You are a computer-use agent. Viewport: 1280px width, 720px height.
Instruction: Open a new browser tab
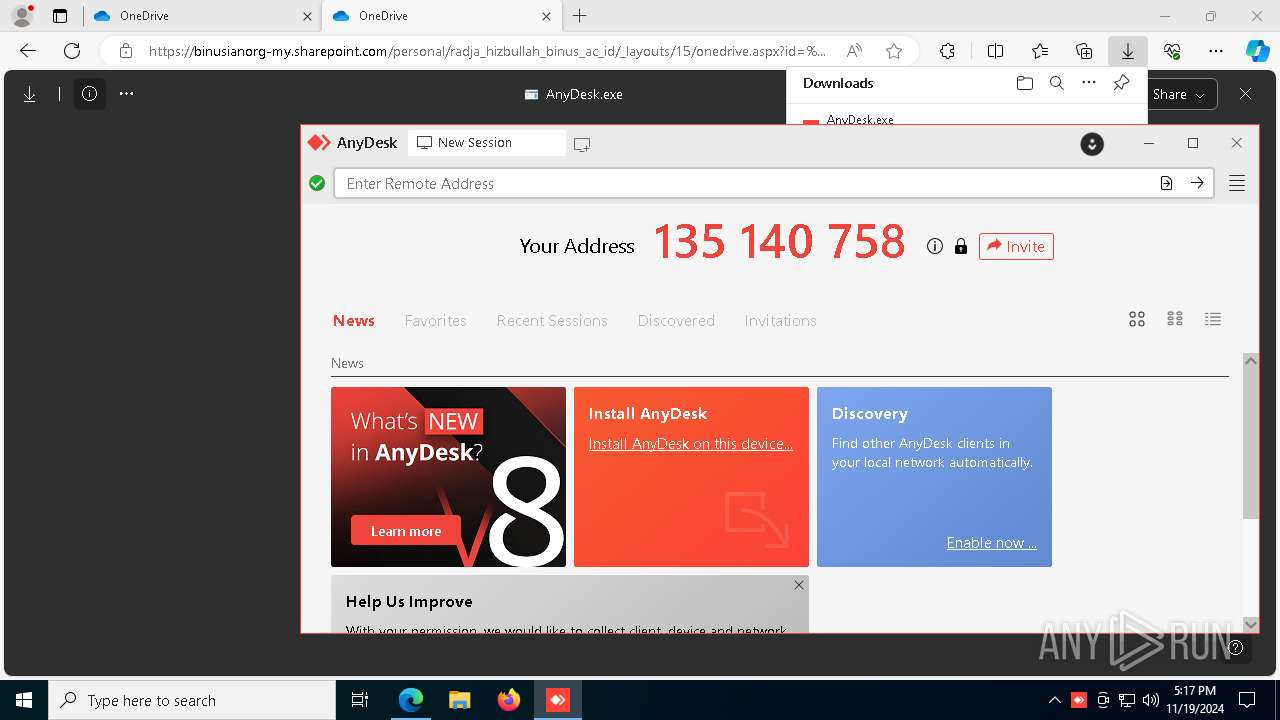point(580,16)
